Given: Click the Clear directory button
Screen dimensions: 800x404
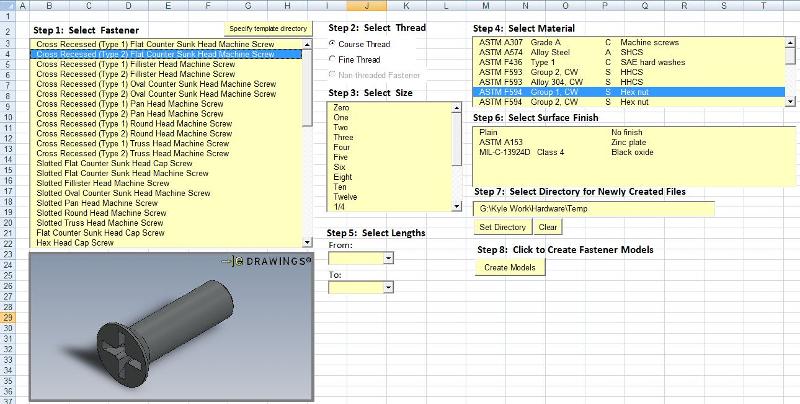Looking at the screenshot, I should click(547, 227).
